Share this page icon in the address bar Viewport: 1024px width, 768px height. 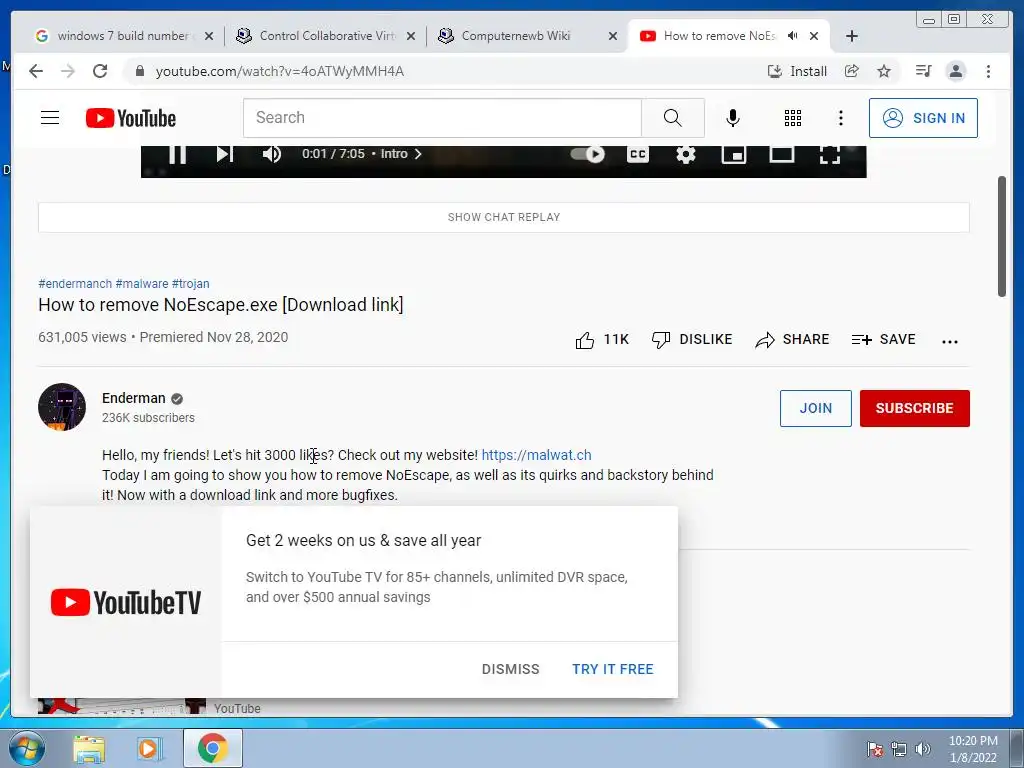pyautogui.click(x=852, y=71)
